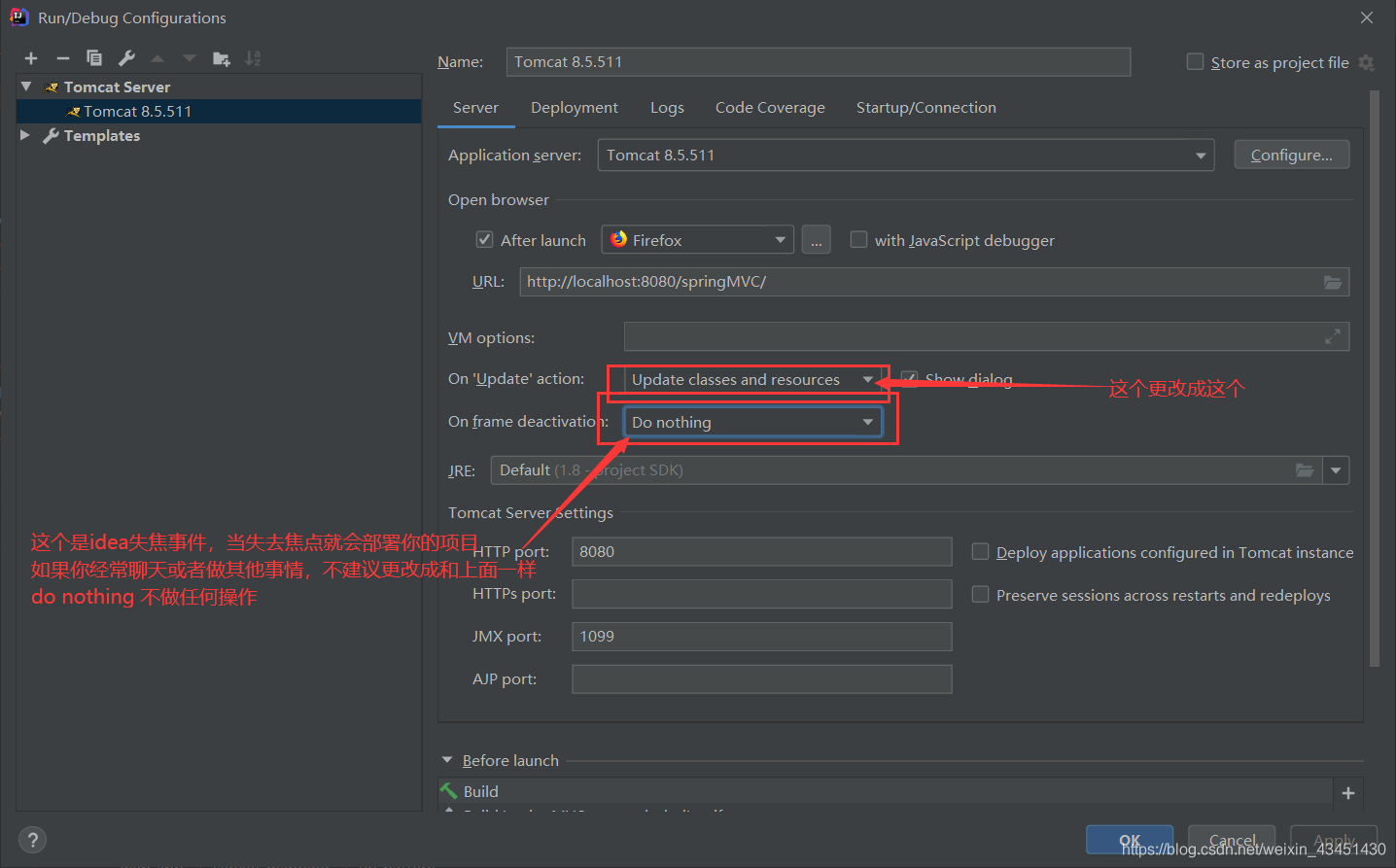Open JRE dropdown arrow

(1337, 470)
